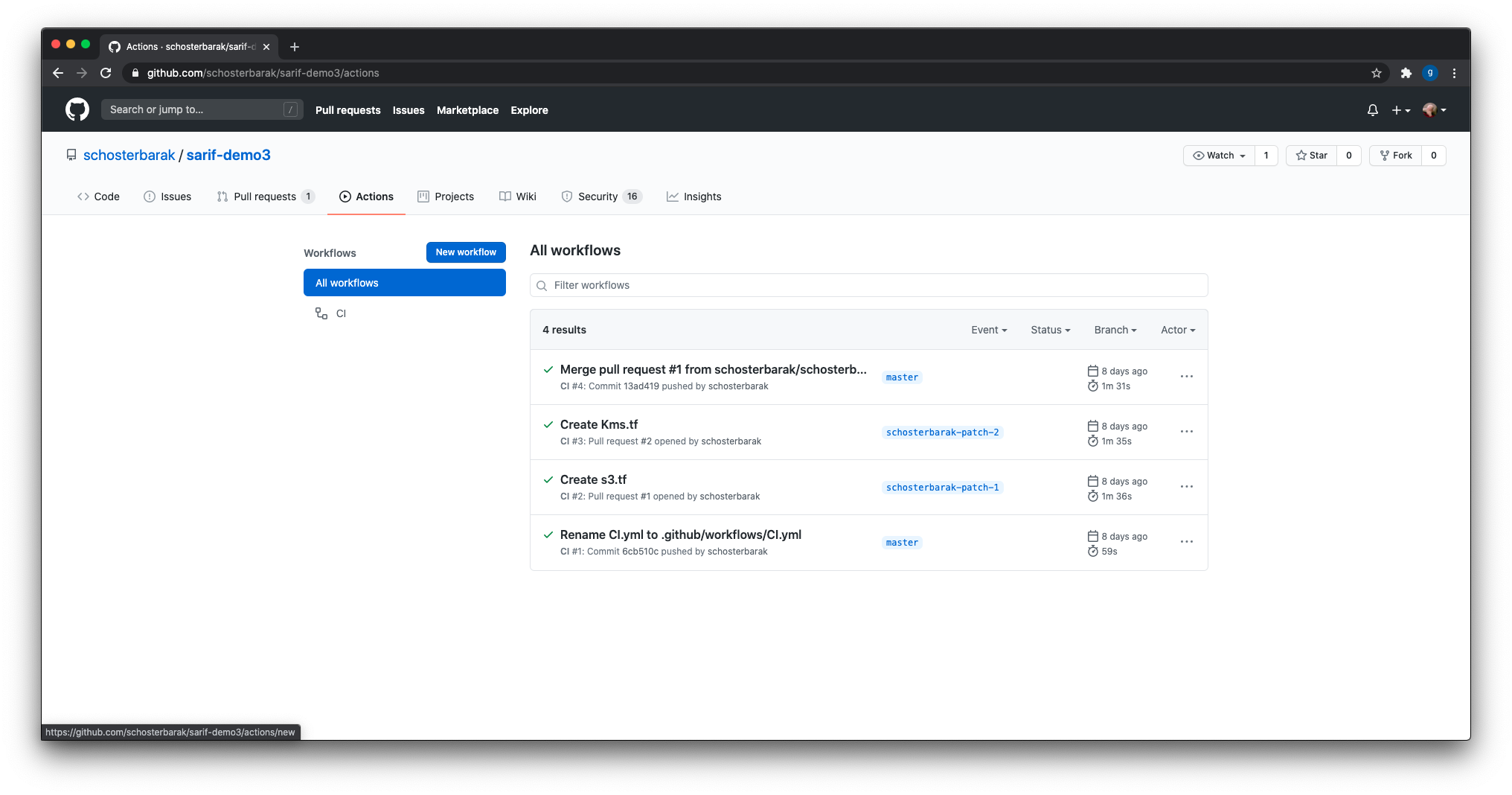Click the browser address bar URL

[263, 73]
